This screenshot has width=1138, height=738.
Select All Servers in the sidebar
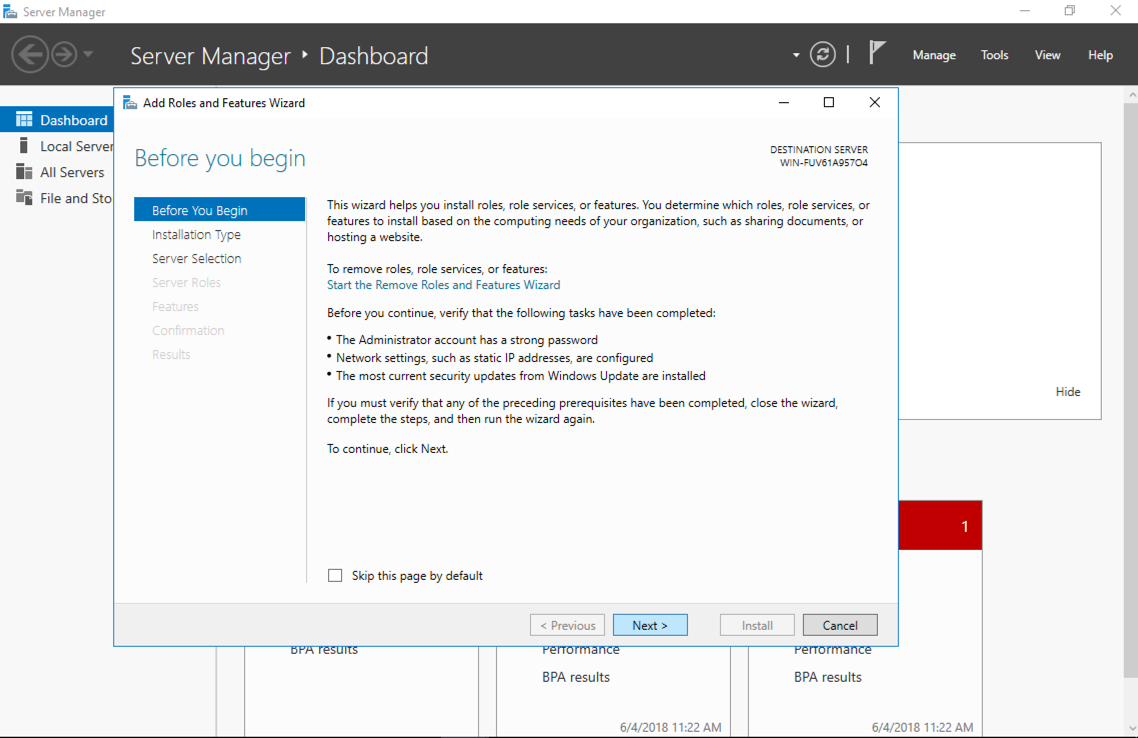click(57, 172)
